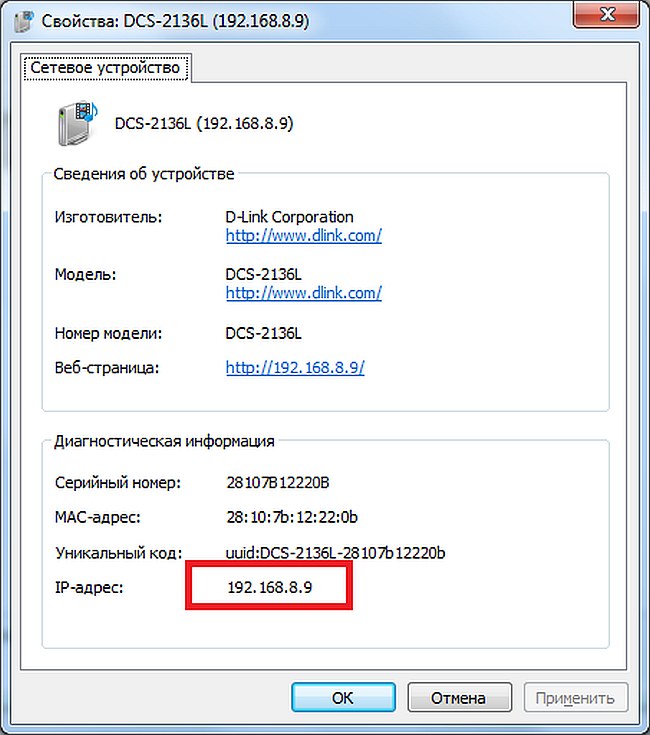The image size is (650, 735).
Task: Open the http://192.168.8.9/ web page link
Action: tap(295, 367)
